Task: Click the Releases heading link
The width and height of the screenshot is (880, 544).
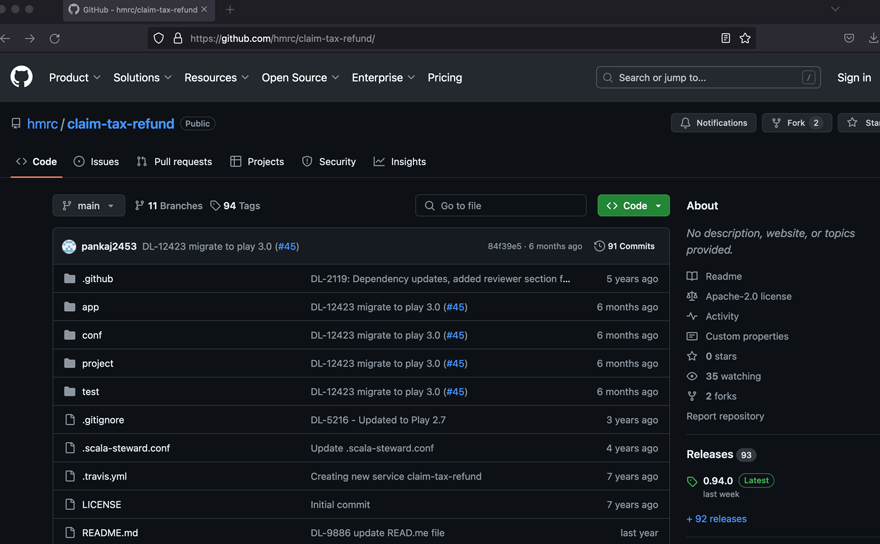Action: click(709, 454)
